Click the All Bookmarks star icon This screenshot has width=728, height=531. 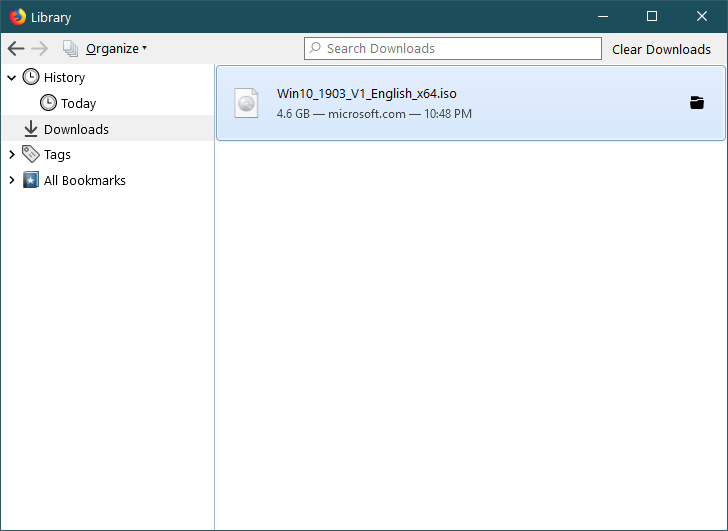tap(31, 180)
